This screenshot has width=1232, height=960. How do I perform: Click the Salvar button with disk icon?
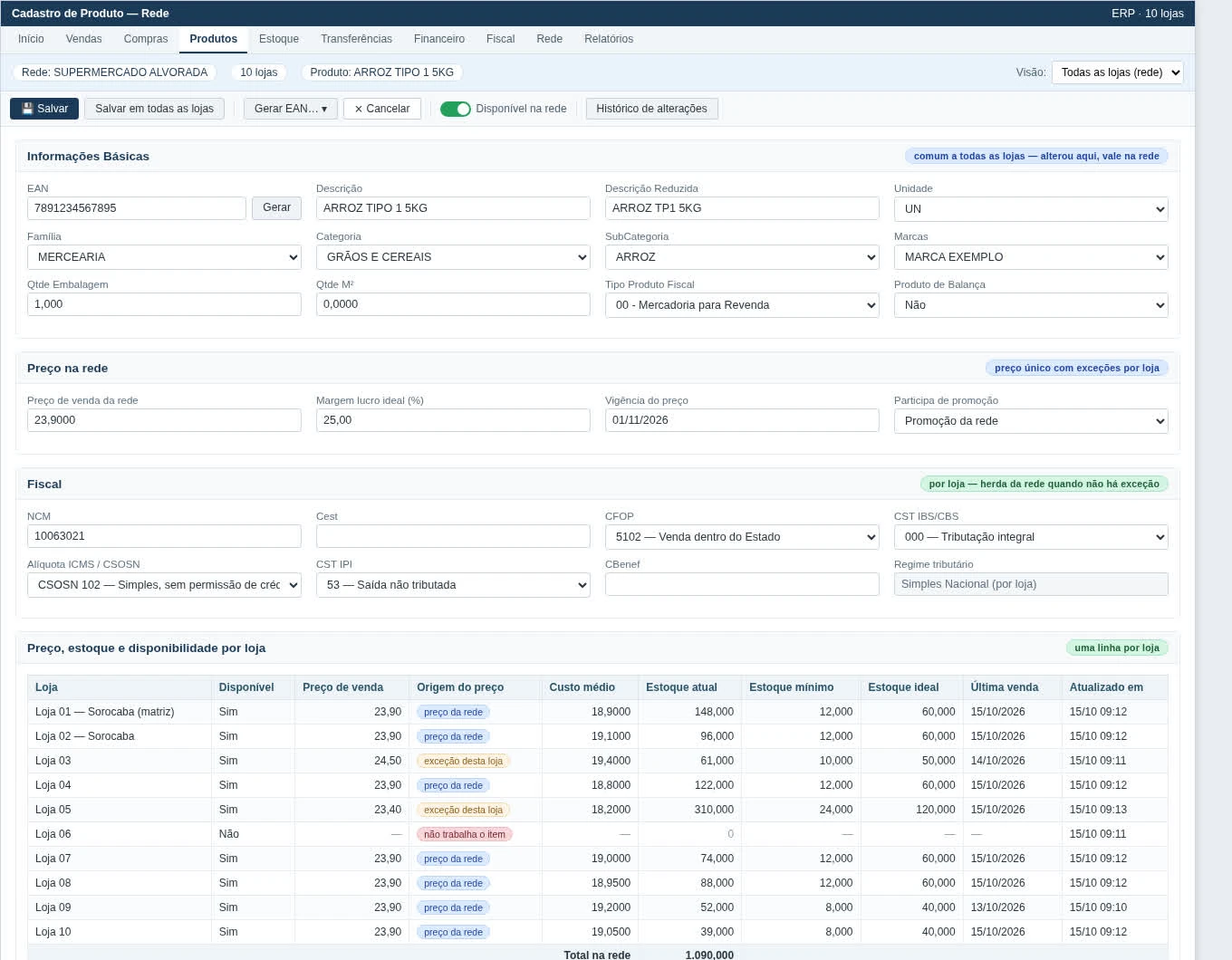tap(44, 109)
